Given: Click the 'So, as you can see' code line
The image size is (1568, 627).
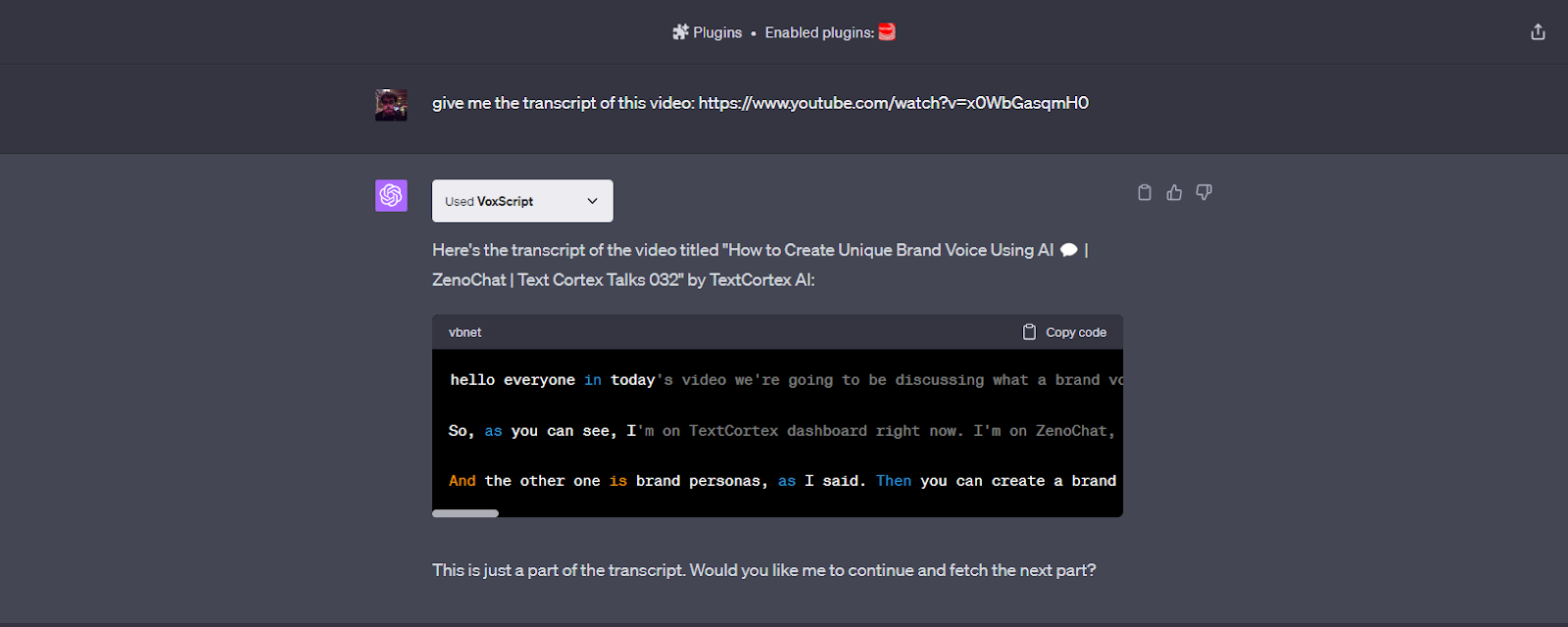Looking at the screenshot, I should [x=782, y=431].
